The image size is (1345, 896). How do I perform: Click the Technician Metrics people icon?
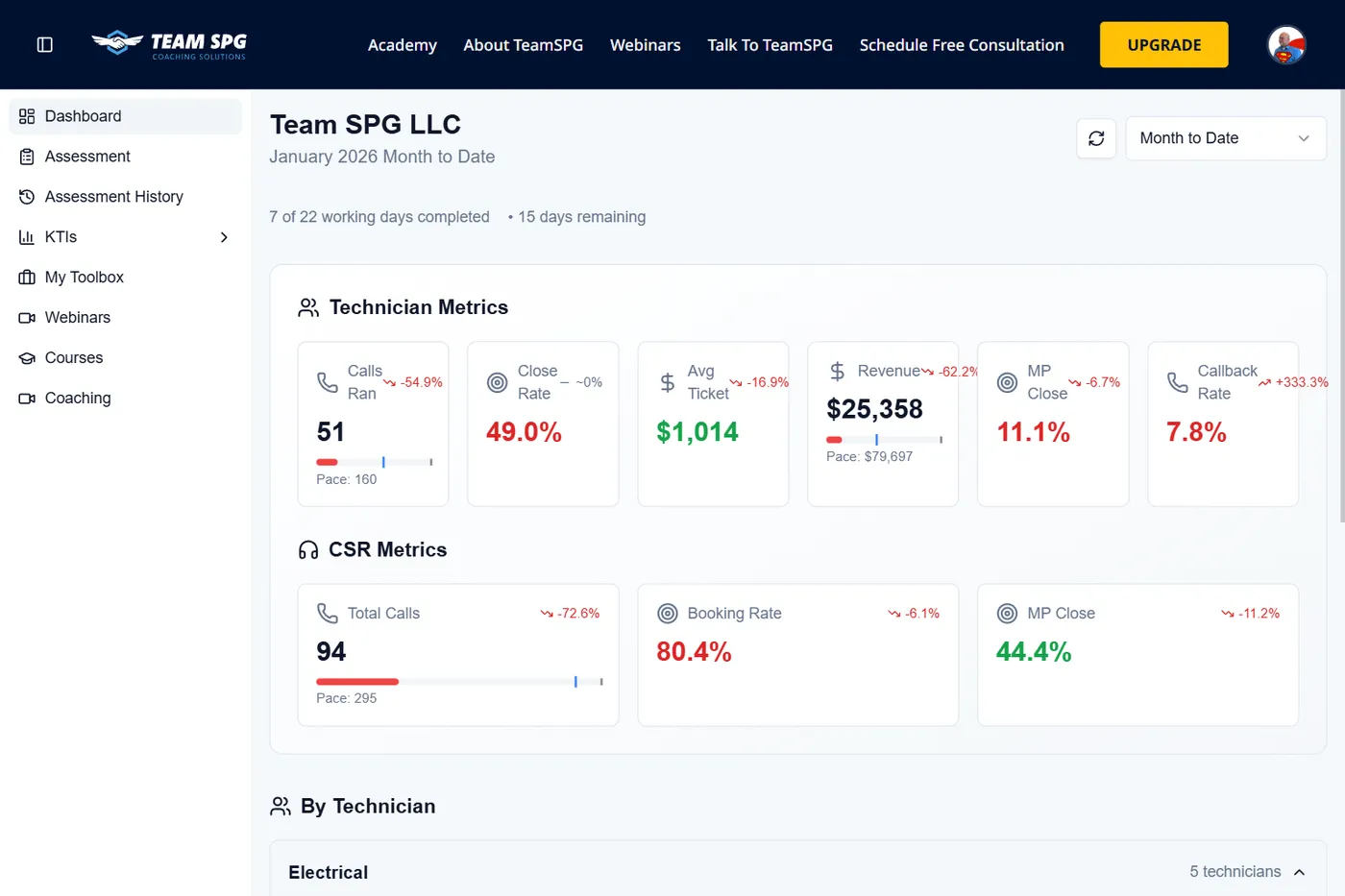point(308,307)
